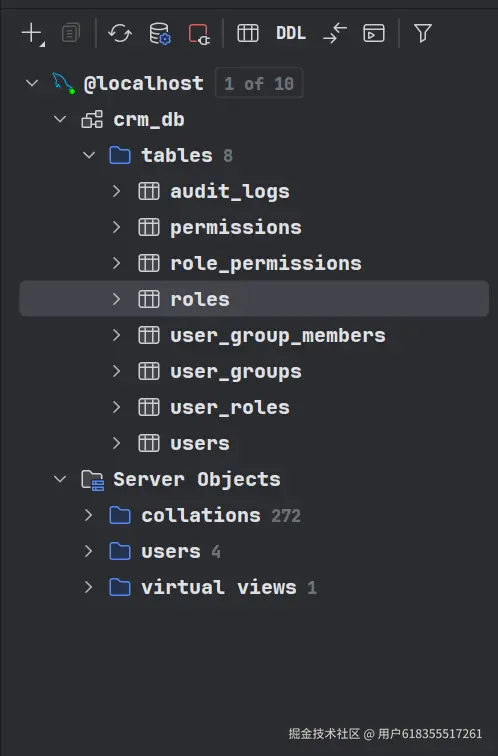The image size is (498, 756).
Task: Click the "1 of 10" schema selector
Action: pos(259,83)
